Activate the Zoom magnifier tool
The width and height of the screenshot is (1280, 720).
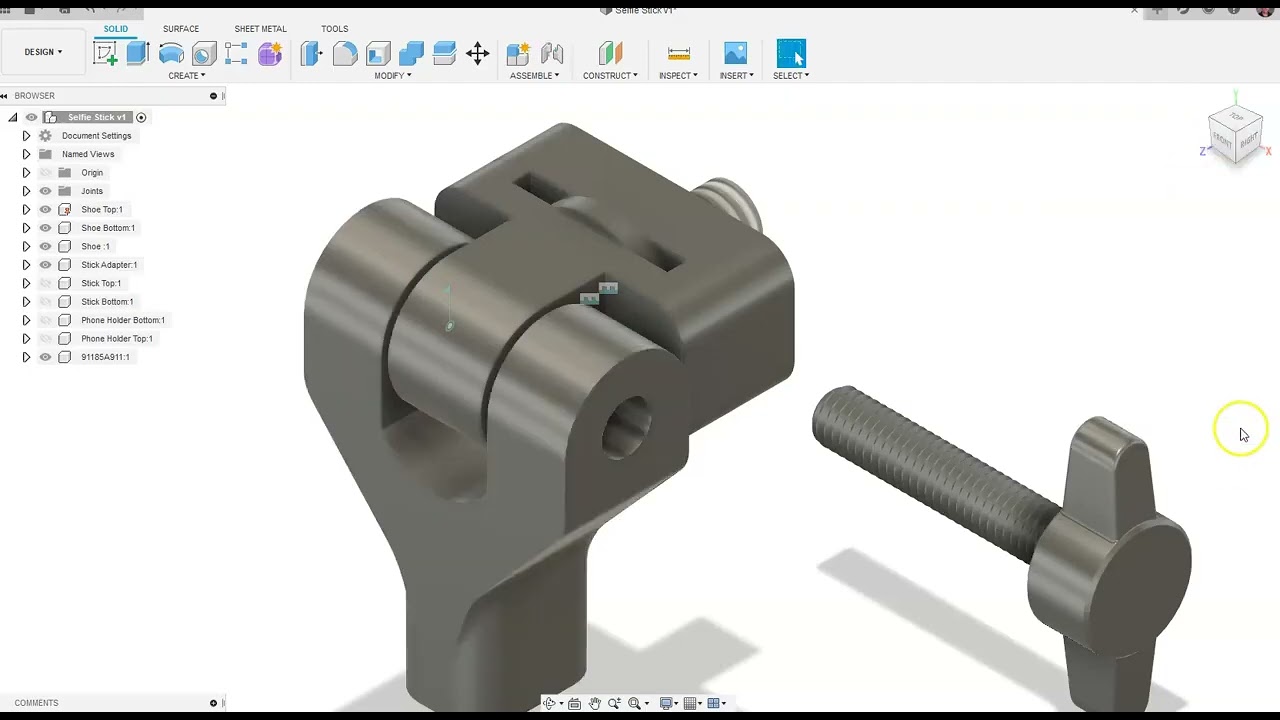614,704
